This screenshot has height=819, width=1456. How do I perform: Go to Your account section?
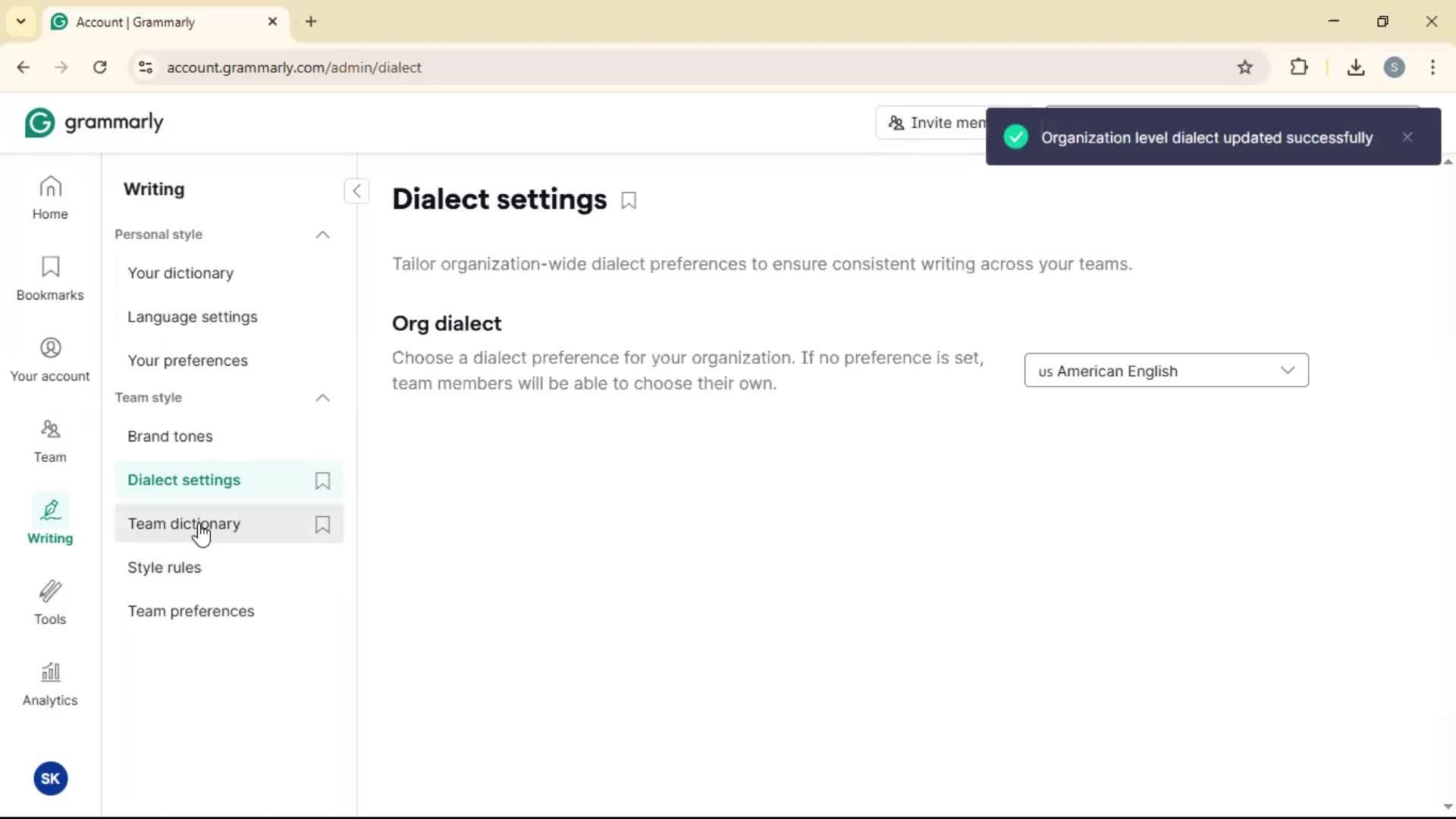50,359
